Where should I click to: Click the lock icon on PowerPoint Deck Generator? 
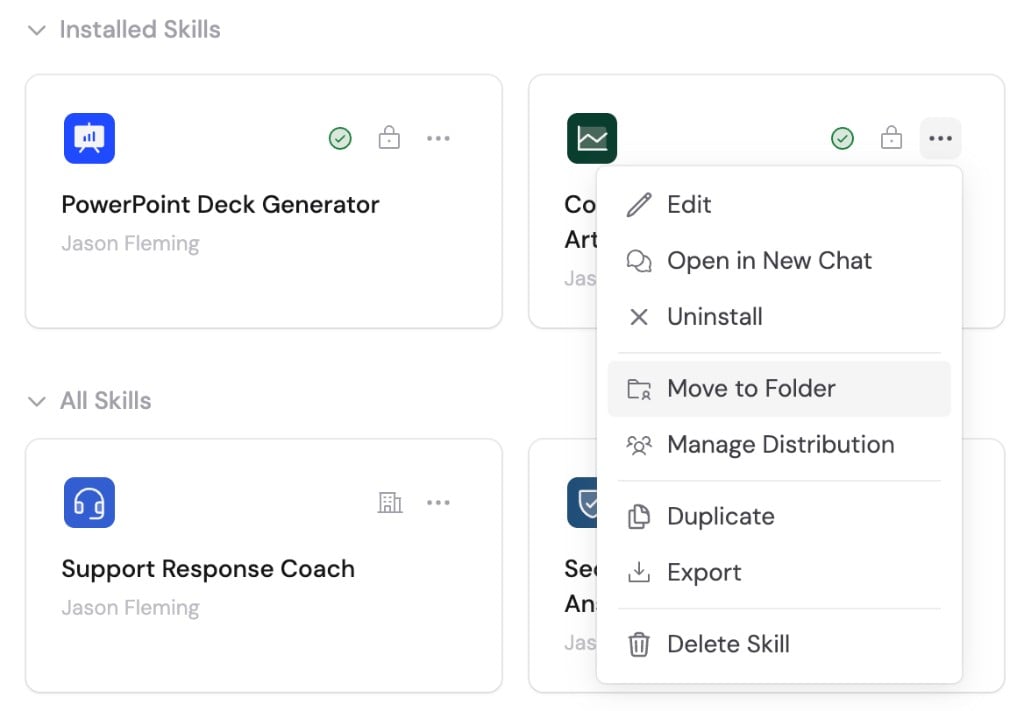tap(389, 138)
